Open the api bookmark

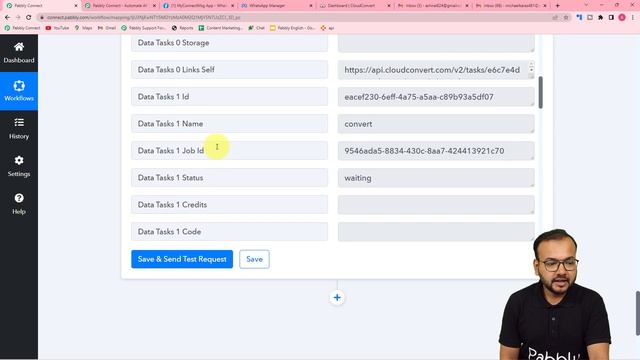click(327, 28)
